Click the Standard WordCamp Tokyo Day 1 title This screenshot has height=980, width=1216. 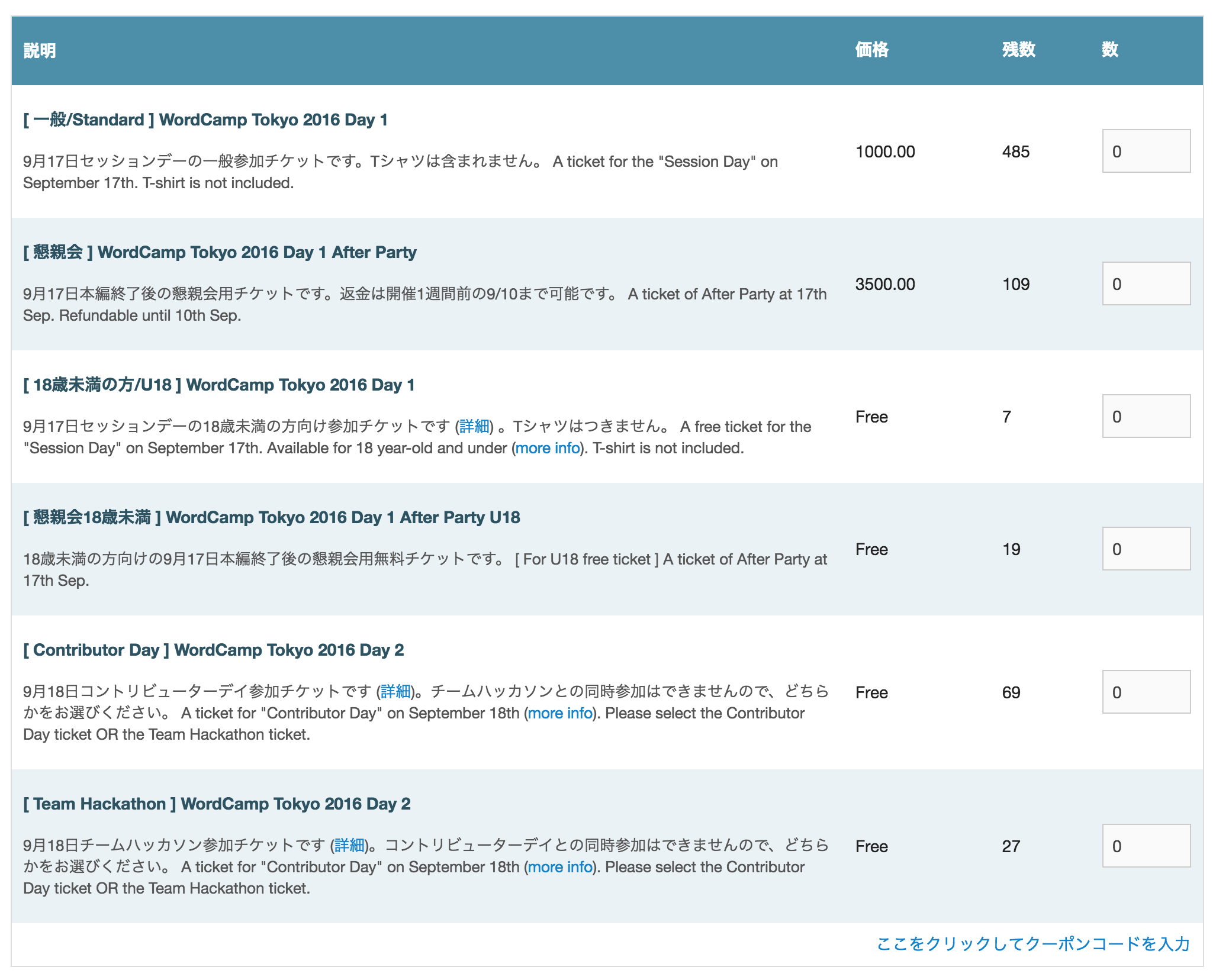coord(205,120)
